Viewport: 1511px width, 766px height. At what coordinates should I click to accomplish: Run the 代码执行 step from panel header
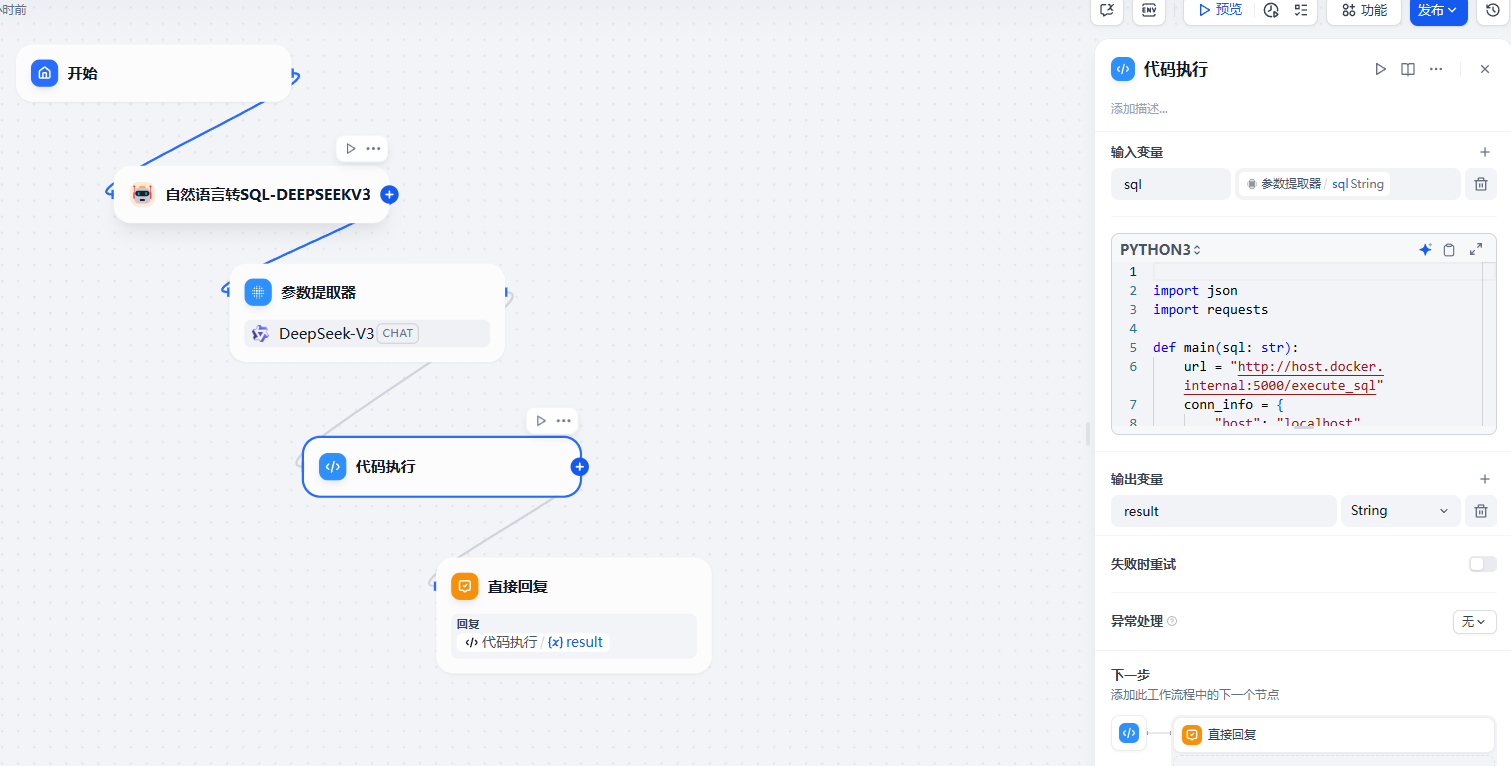pos(1380,69)
